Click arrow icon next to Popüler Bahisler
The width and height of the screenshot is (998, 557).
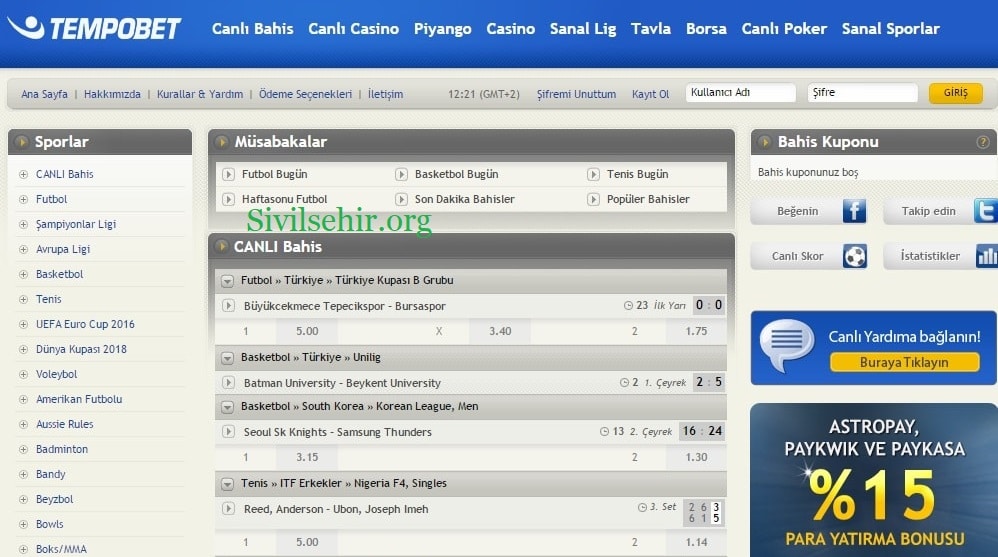(x=593, y=199)
